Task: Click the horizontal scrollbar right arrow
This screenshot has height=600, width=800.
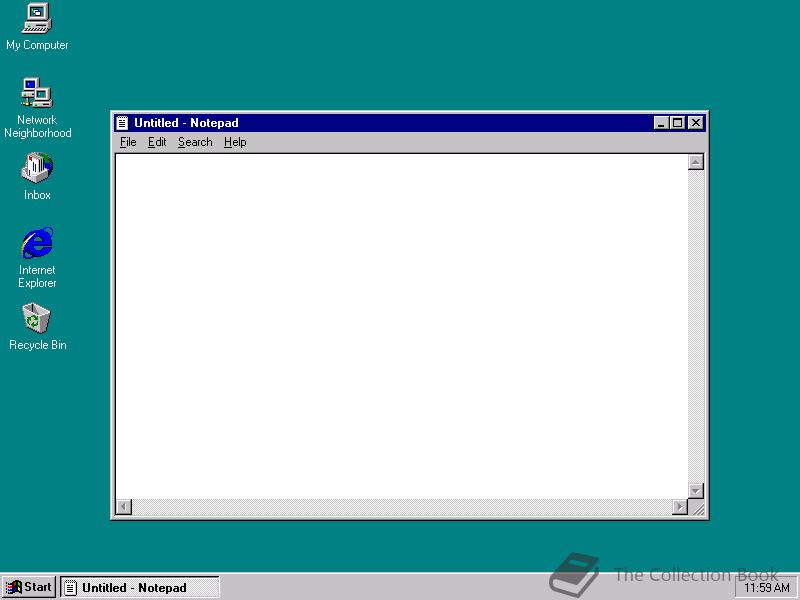Action: click(680, 507)
